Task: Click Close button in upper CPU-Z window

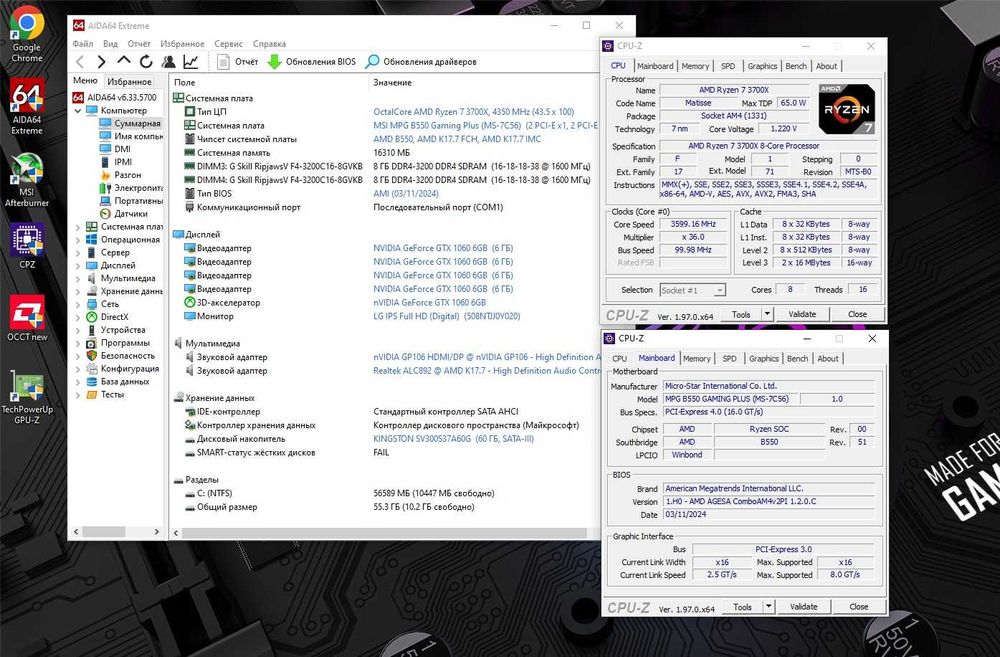Action: [857, 314]
